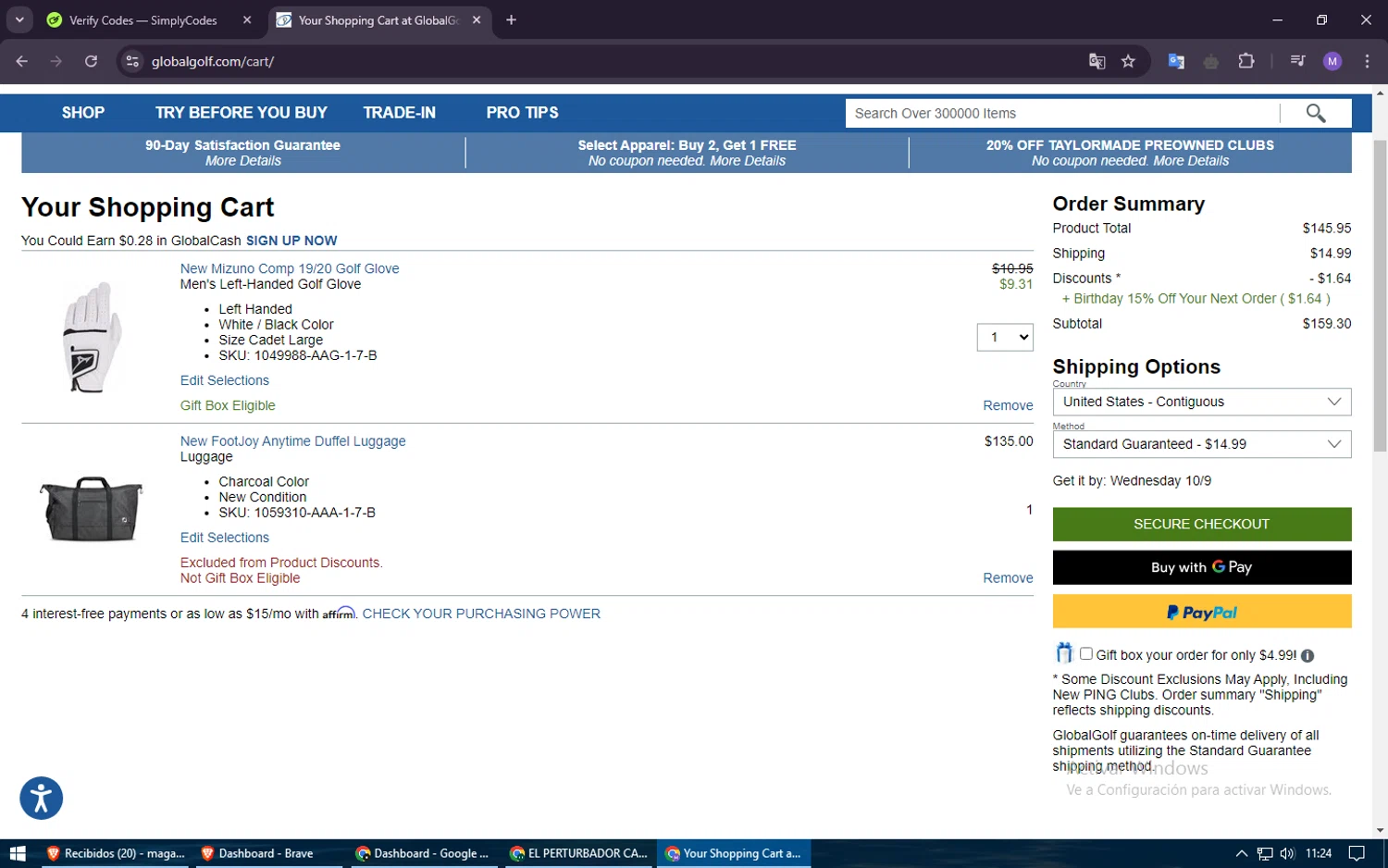Click SIGN UP NOW link
Screen dimensions: 1388x868
click(291, 241)
